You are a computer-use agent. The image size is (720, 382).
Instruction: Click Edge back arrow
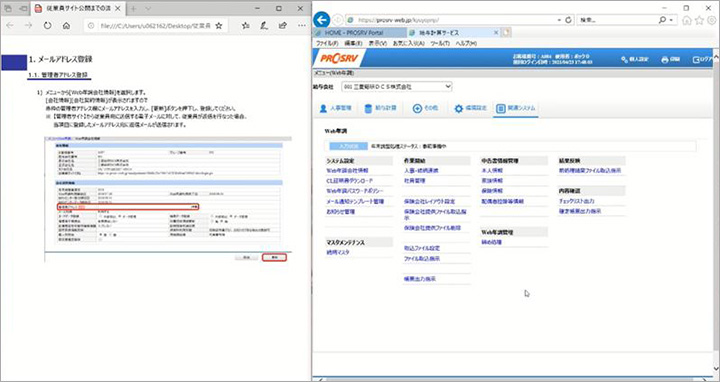9,26
